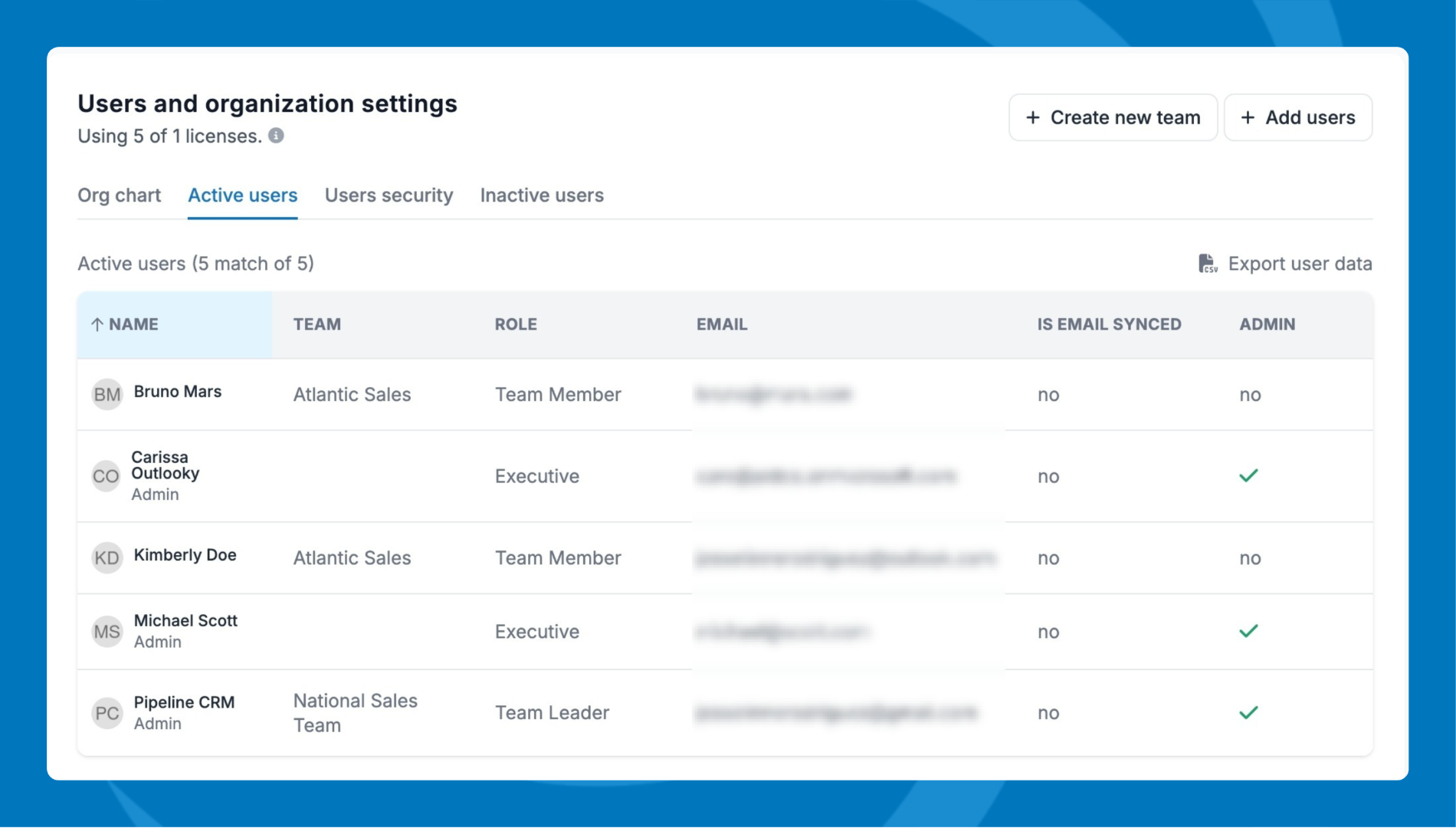Open the Org chart tab

click(120, 195)
